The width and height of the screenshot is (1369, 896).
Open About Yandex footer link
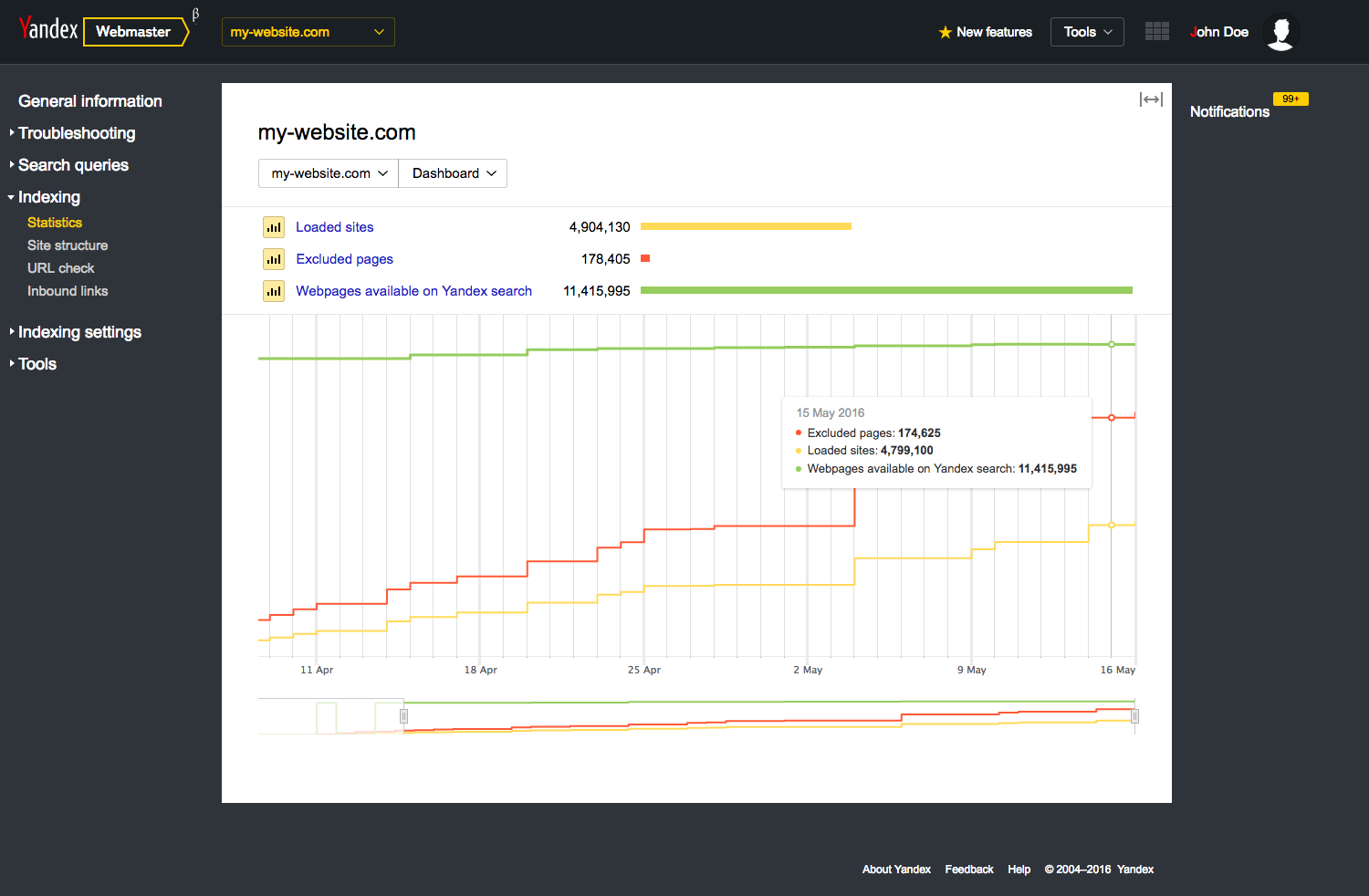coord(896,870)
